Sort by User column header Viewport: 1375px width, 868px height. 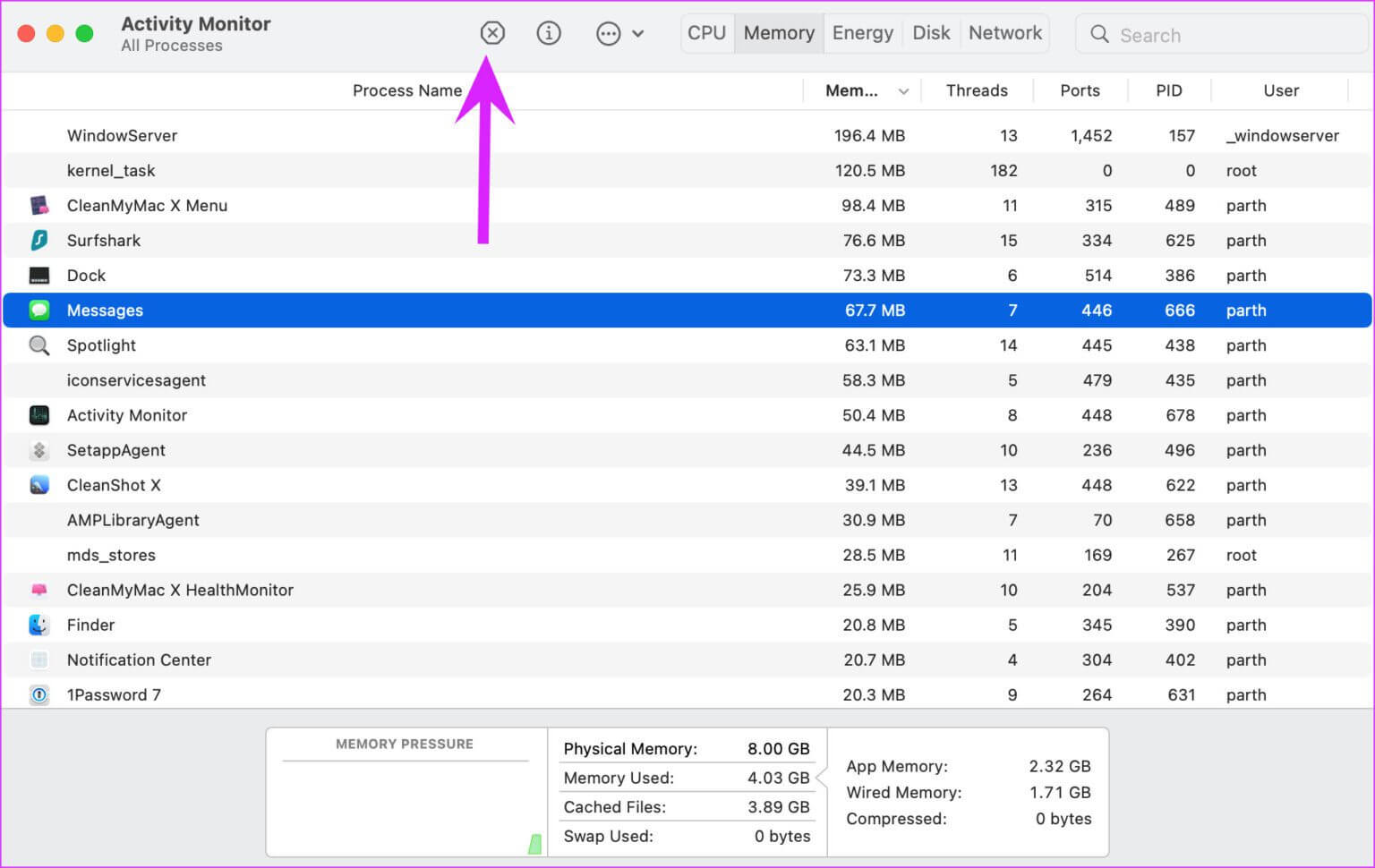tap(1281, 90)
